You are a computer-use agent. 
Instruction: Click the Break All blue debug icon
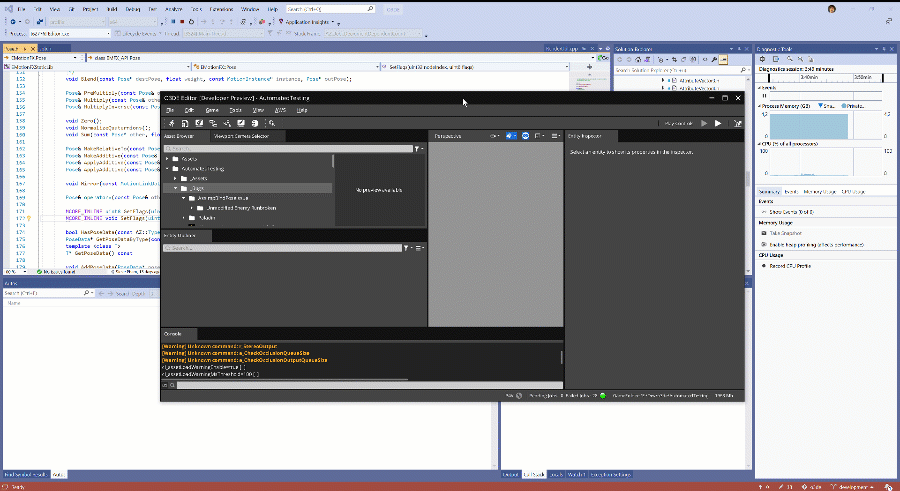click(173, 22)
